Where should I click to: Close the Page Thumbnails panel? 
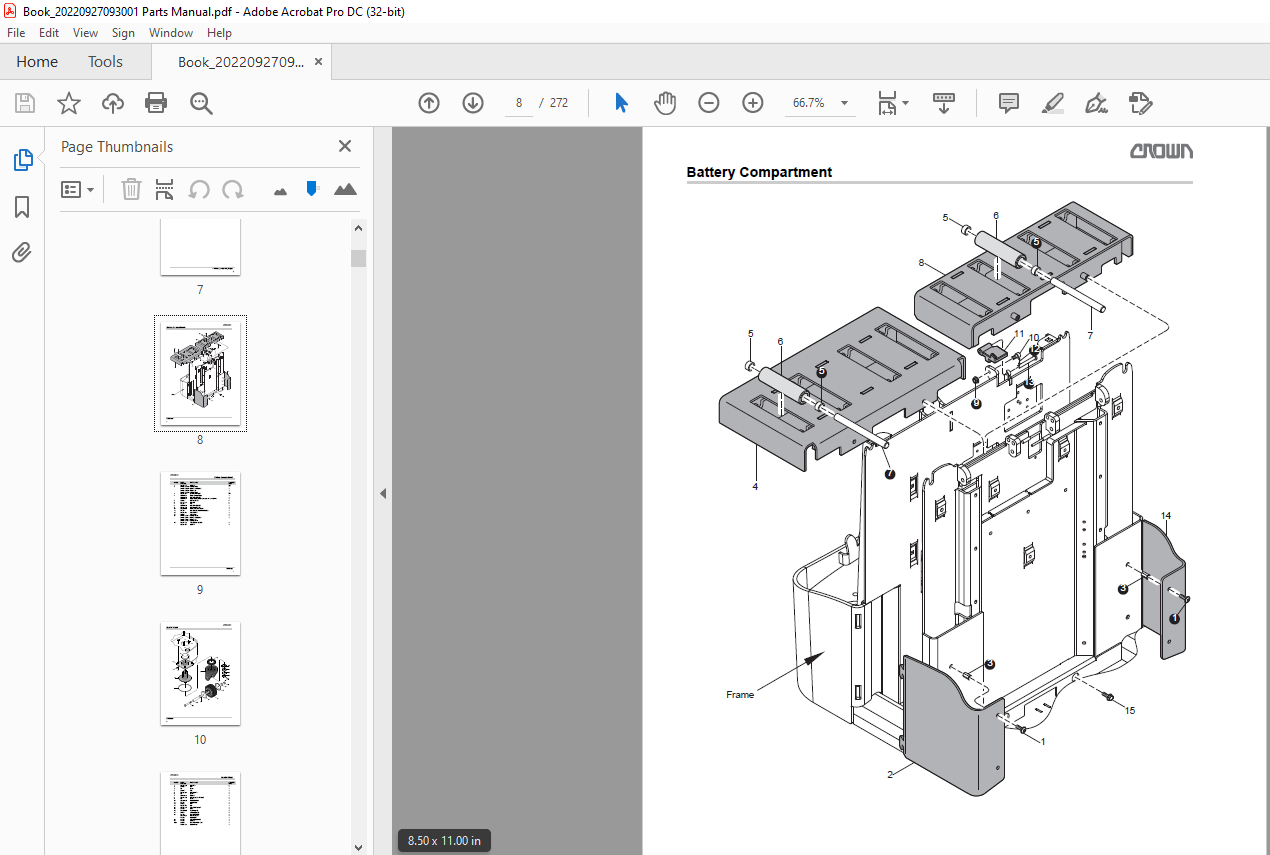coord(345,146)
